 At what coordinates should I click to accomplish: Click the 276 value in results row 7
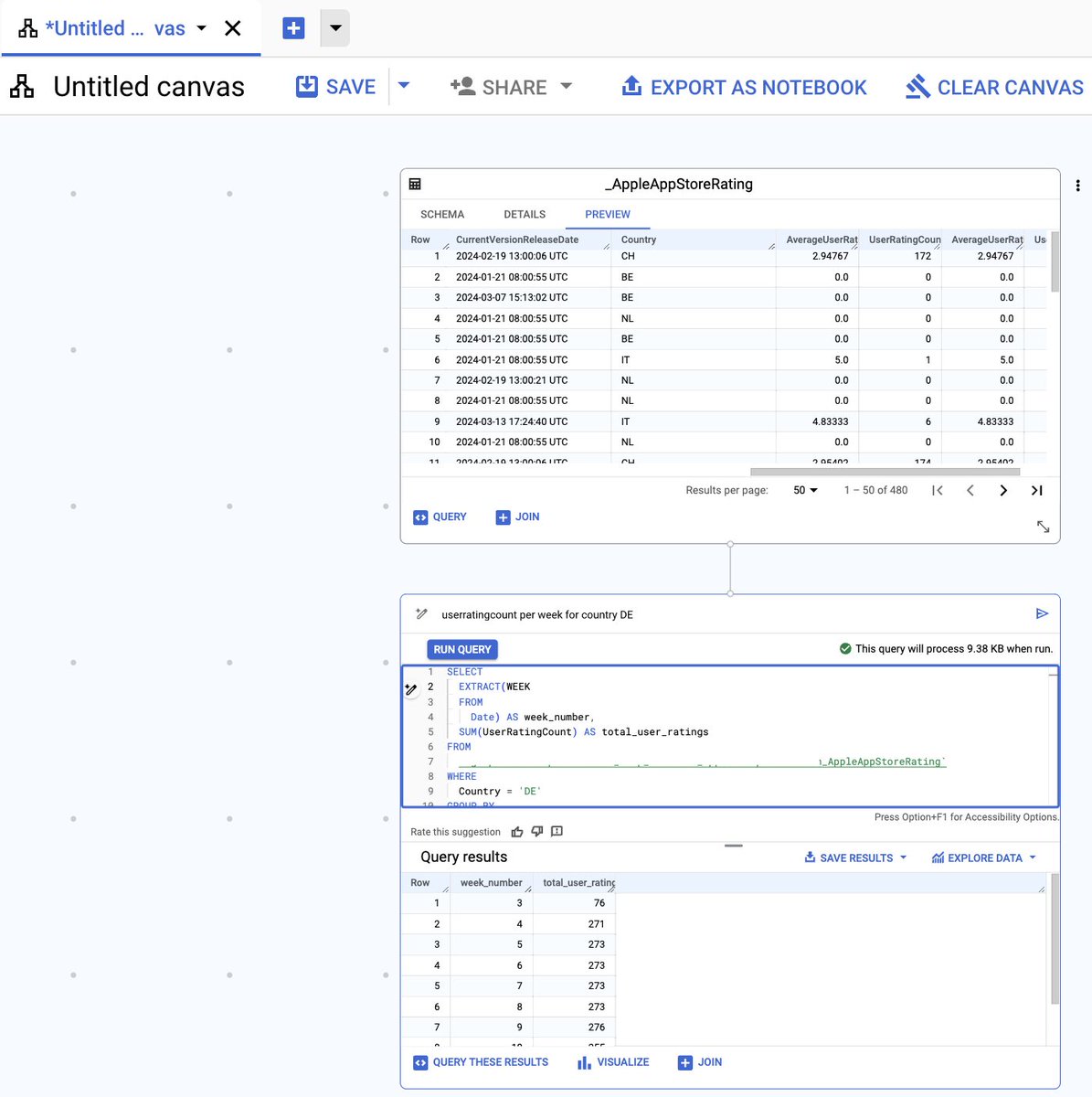point(597,1028)
